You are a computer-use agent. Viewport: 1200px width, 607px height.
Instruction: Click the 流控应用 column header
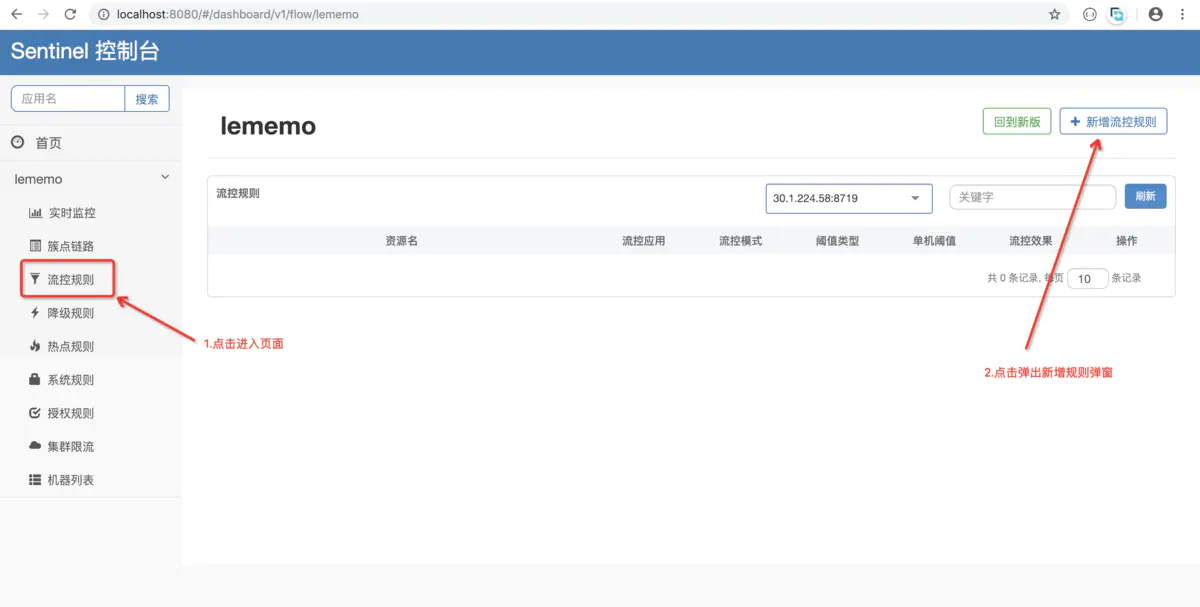point(643,241)
